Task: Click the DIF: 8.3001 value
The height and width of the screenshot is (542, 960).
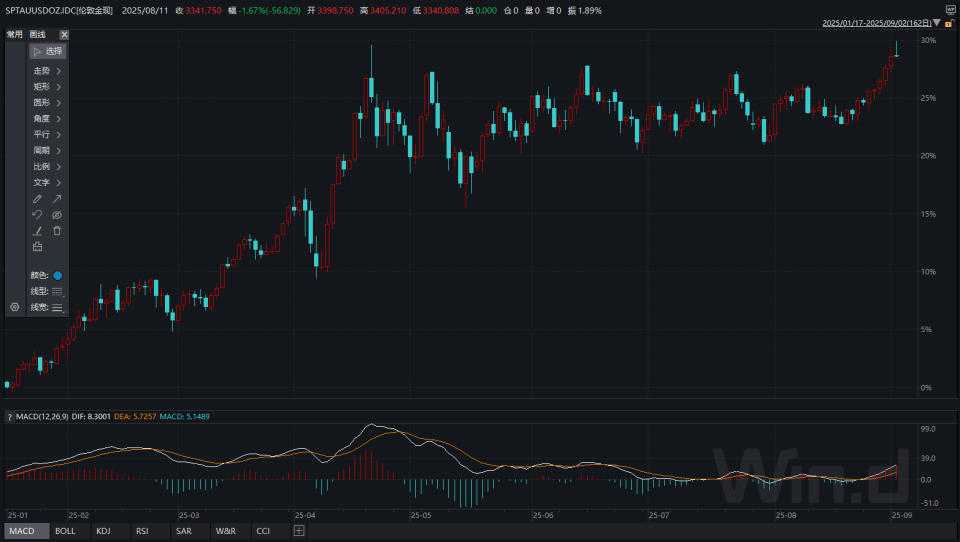Action: coord(91,416)
